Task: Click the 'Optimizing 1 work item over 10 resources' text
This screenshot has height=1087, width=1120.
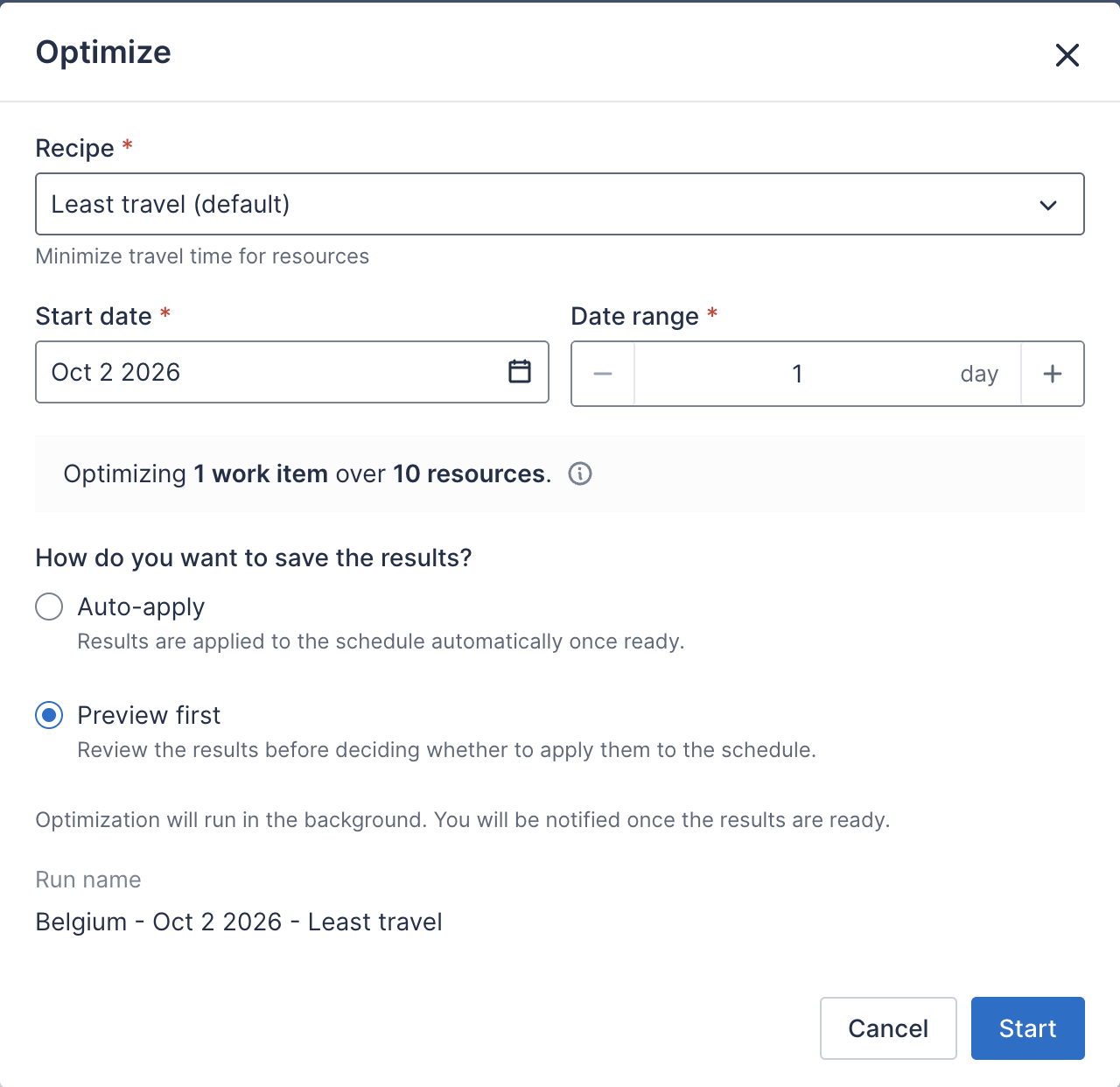Action: [307, 473]
